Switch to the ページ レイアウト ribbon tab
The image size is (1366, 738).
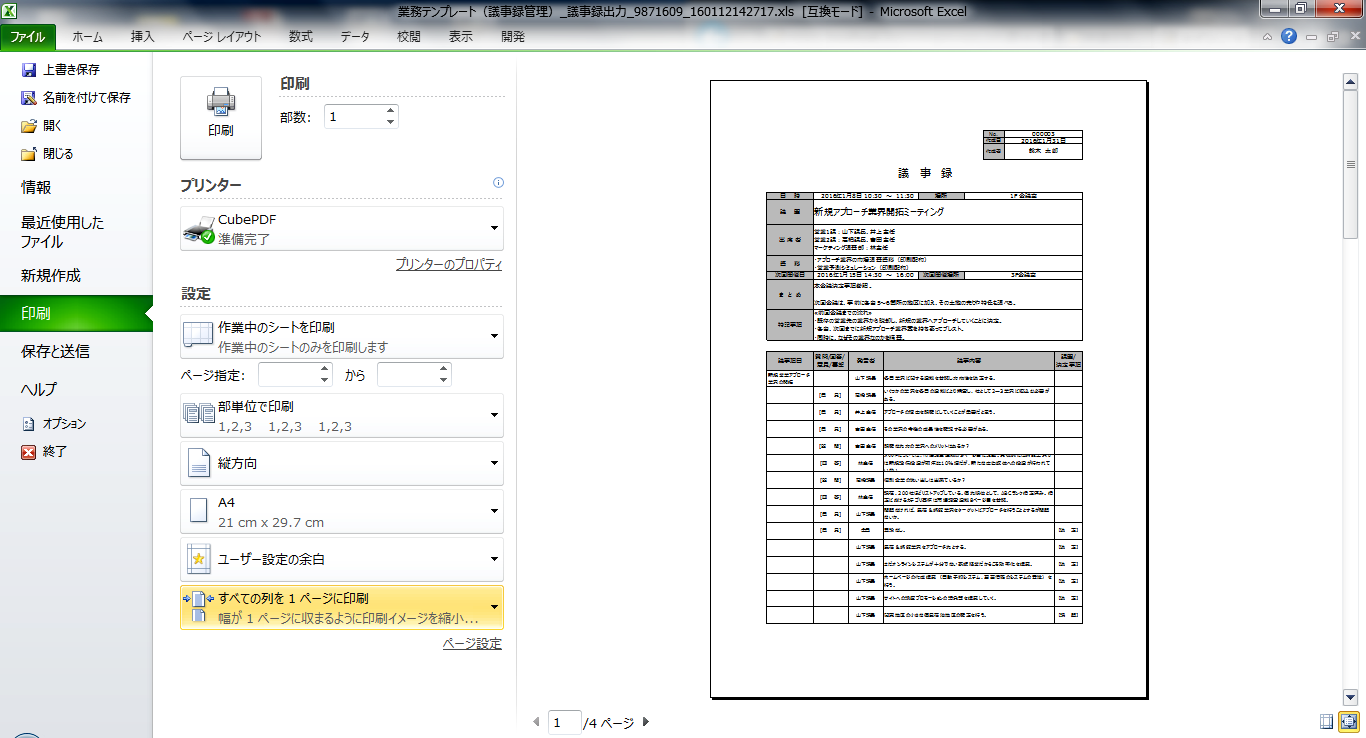click(x=222, y=37)
